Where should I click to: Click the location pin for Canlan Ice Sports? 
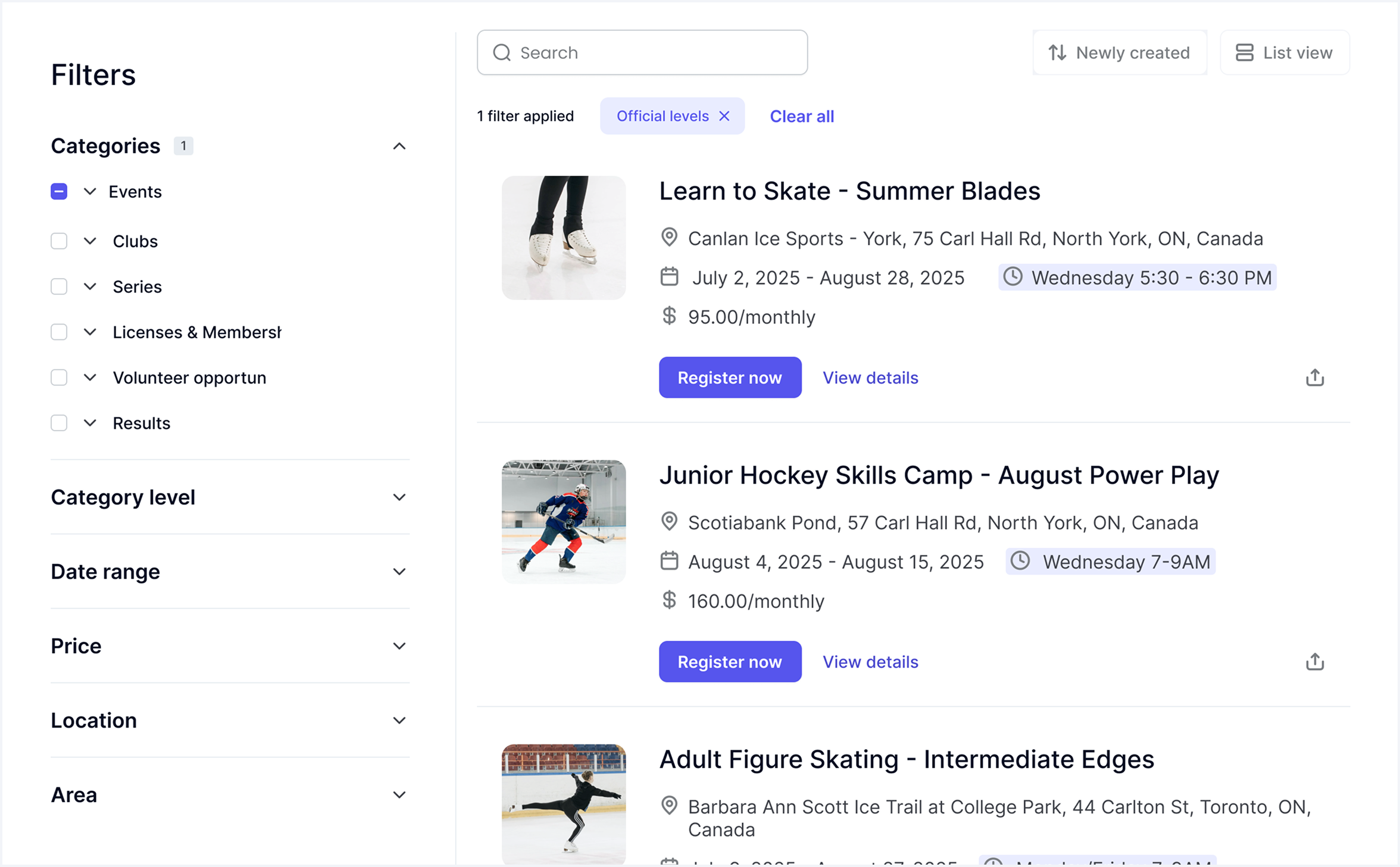(x=669, y=238)
